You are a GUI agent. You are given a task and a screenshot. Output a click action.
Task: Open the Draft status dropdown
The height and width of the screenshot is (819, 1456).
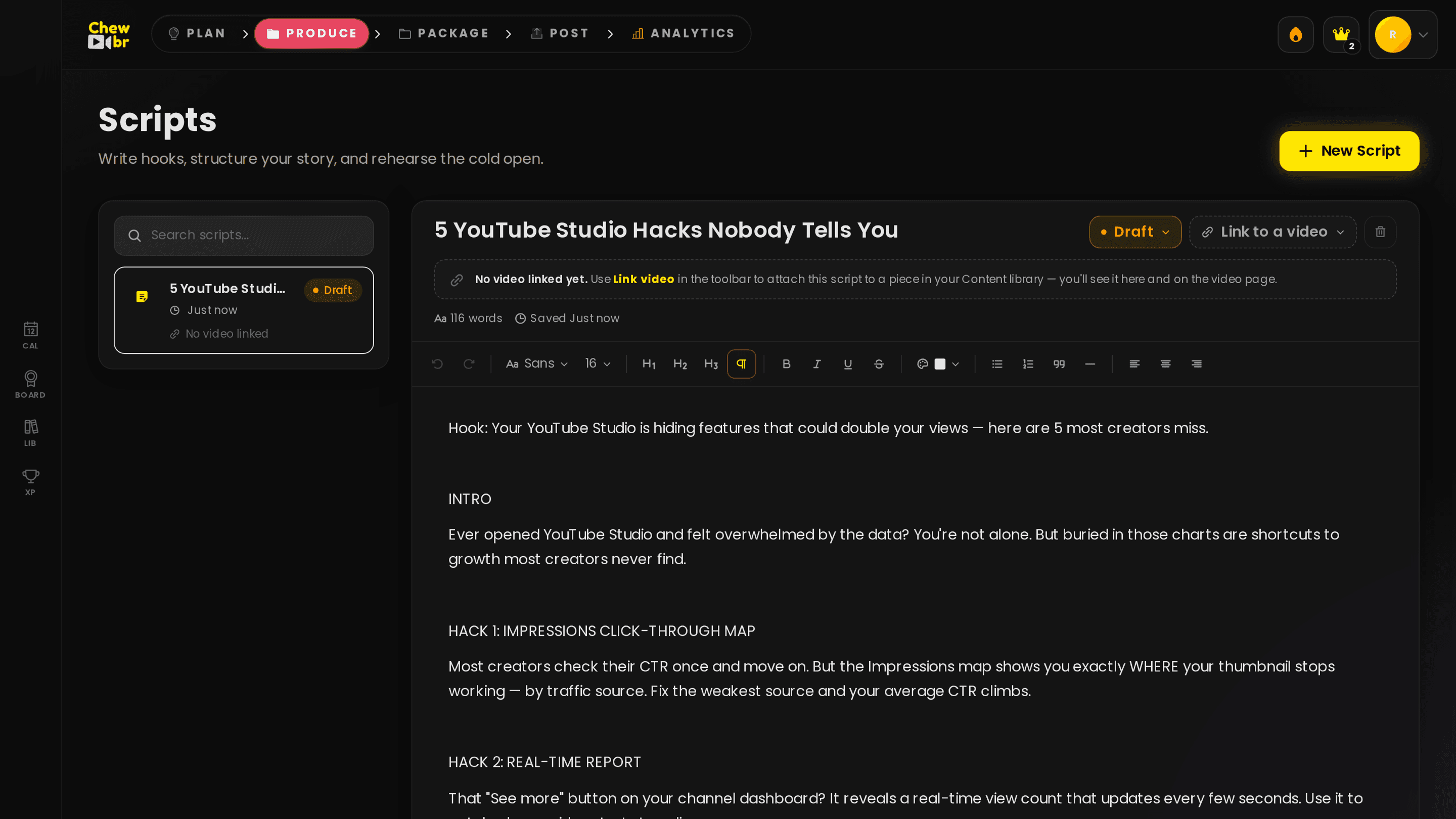[x=1135, y=232]
